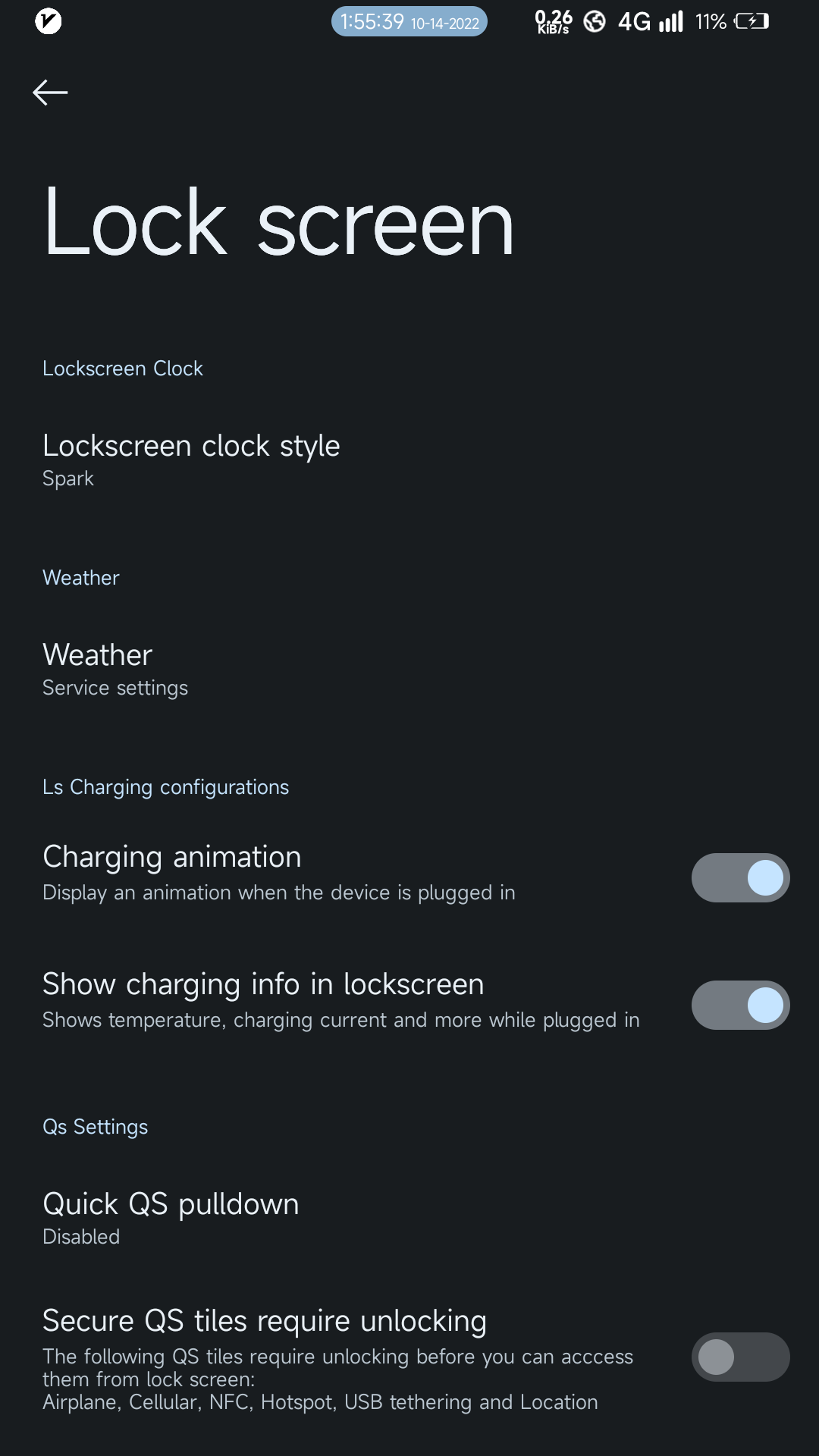Turn off Show charging info toggle
Screen dimensions: 819x1456
pyautogui.click(x=740, y=1005)
